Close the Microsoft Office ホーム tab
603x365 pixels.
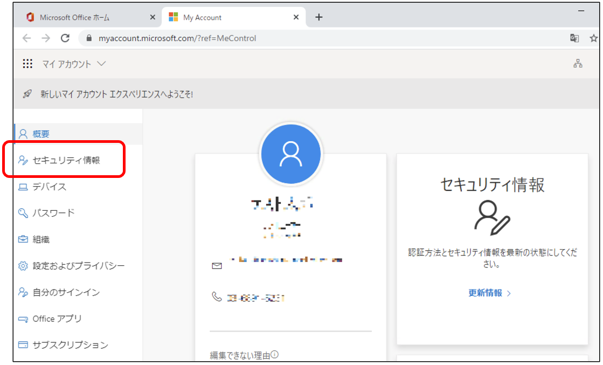pos(153,17)
